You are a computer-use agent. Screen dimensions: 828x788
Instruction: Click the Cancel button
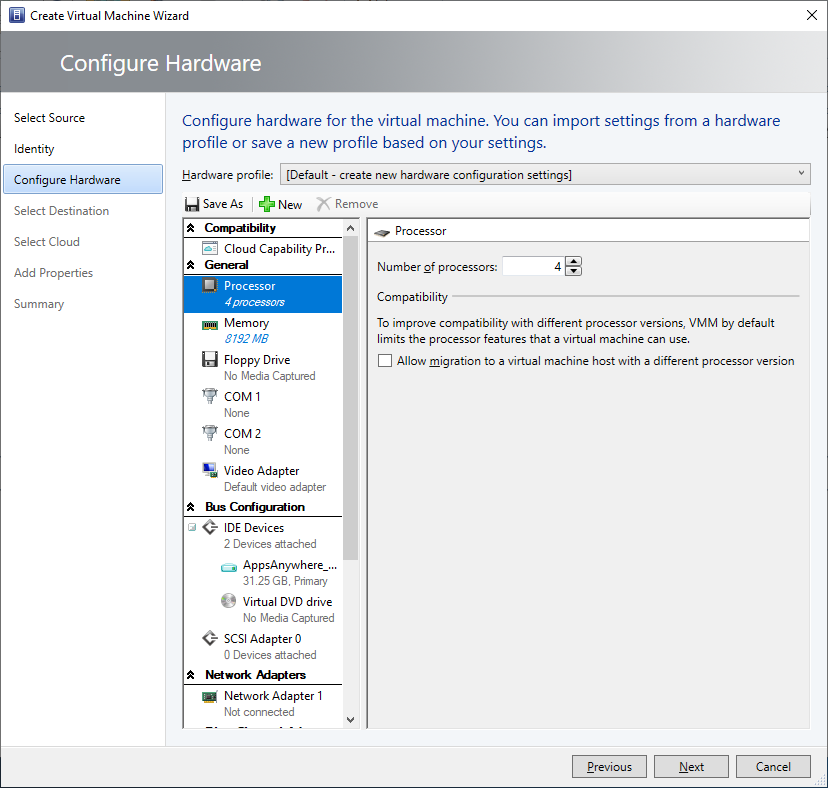click(x=773, y=767)
